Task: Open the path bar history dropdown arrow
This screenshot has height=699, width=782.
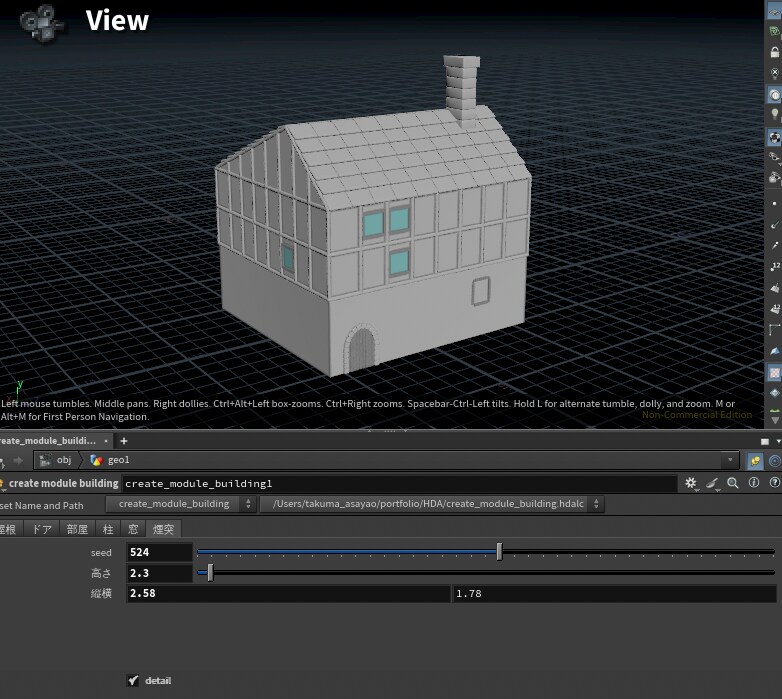Action: 730,460
